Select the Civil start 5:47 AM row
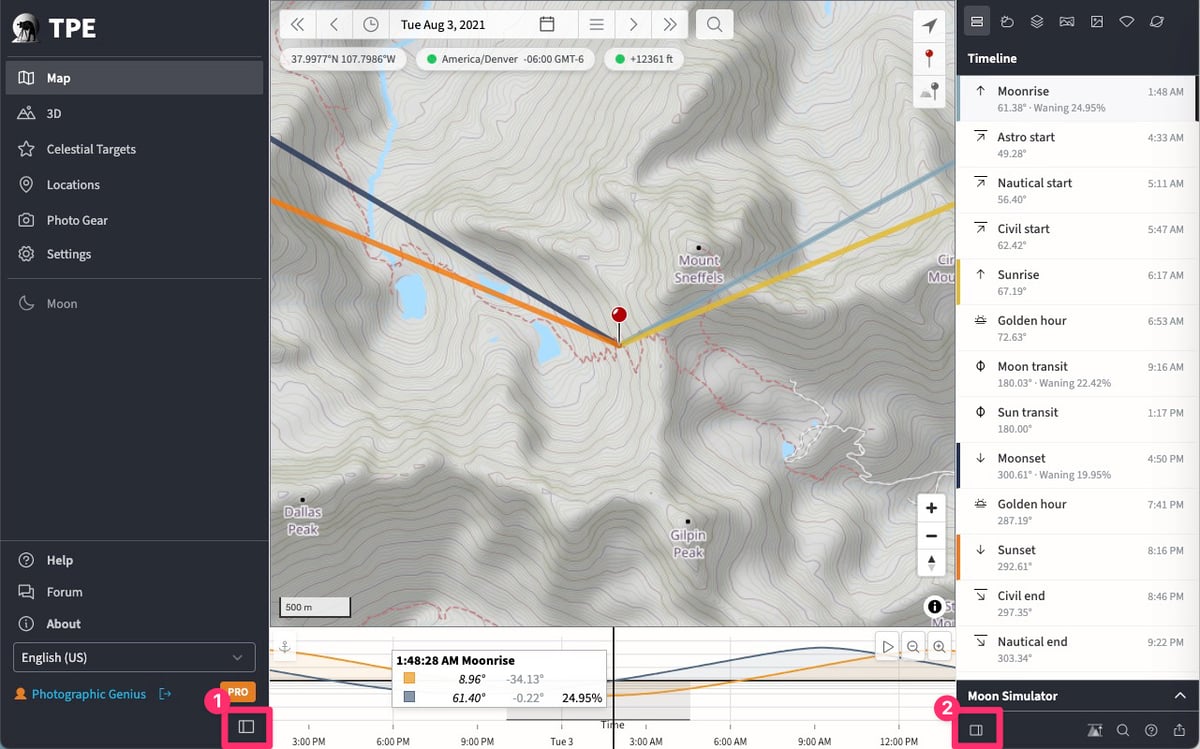The height and width of the screenshot is (749, 1200). tap(1076, 236)
